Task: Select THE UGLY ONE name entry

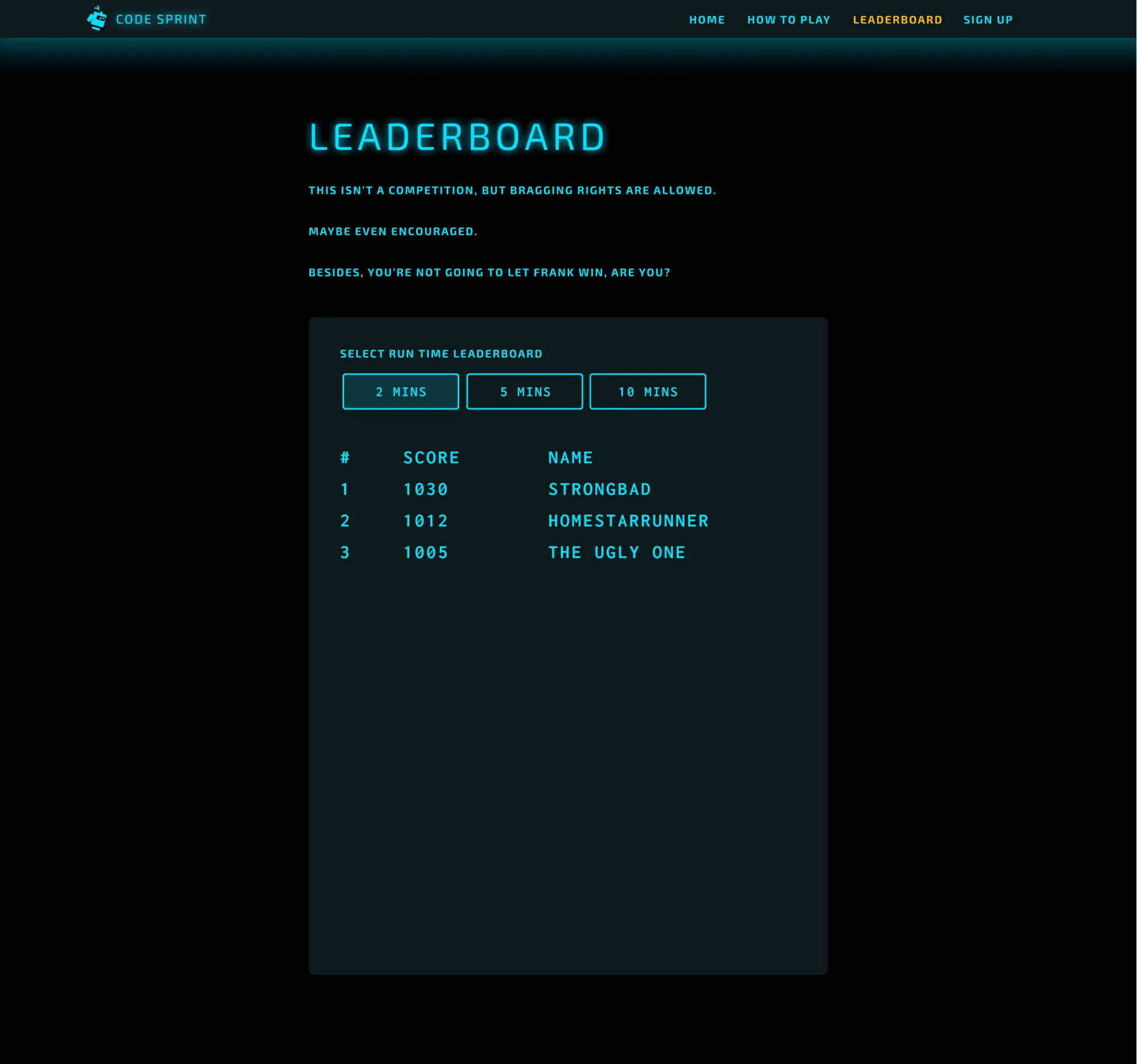Action: point(617,552)
